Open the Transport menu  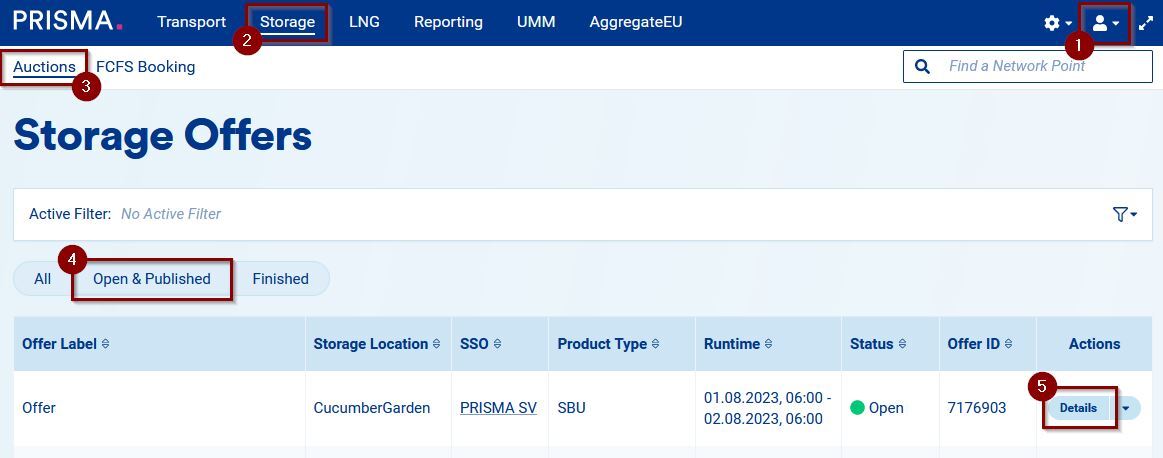pyautogui.click(x=191, y=22)
